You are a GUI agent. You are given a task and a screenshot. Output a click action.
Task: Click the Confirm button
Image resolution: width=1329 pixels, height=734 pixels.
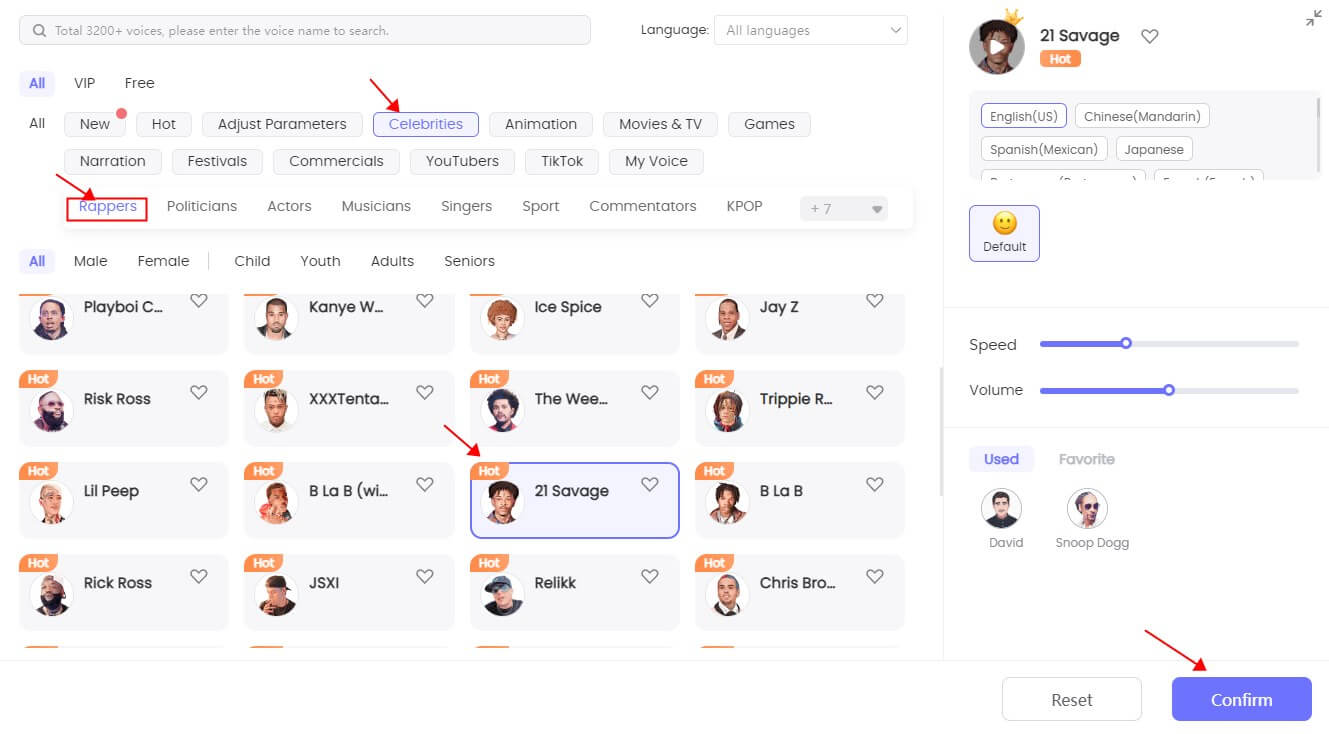[1241, 699]
